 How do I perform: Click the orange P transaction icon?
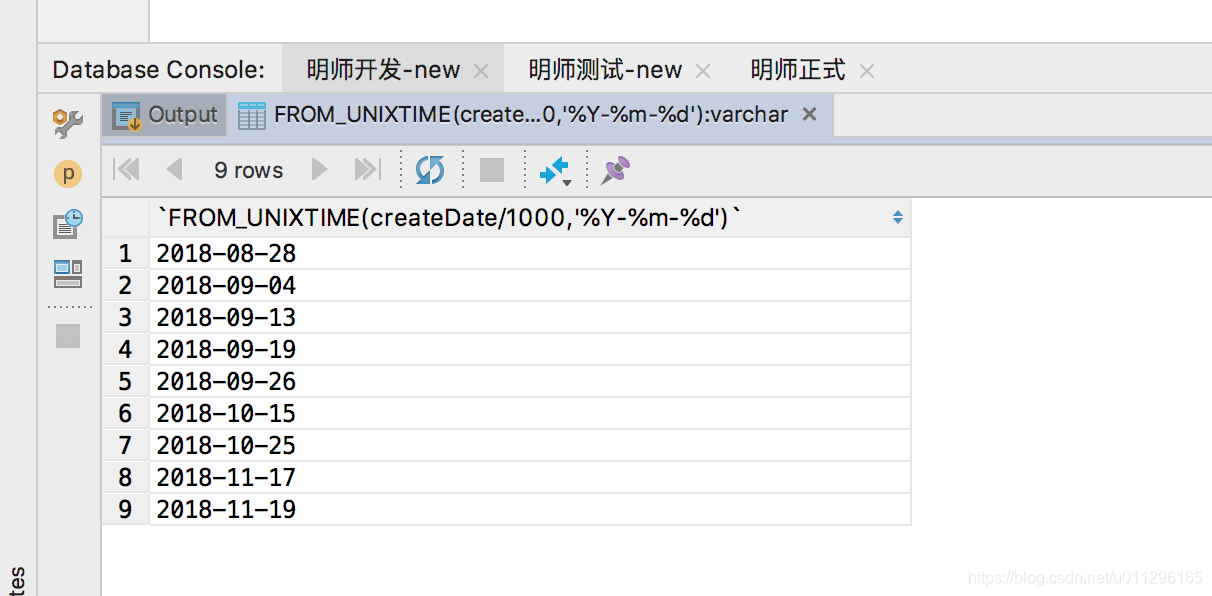point(68,174)
